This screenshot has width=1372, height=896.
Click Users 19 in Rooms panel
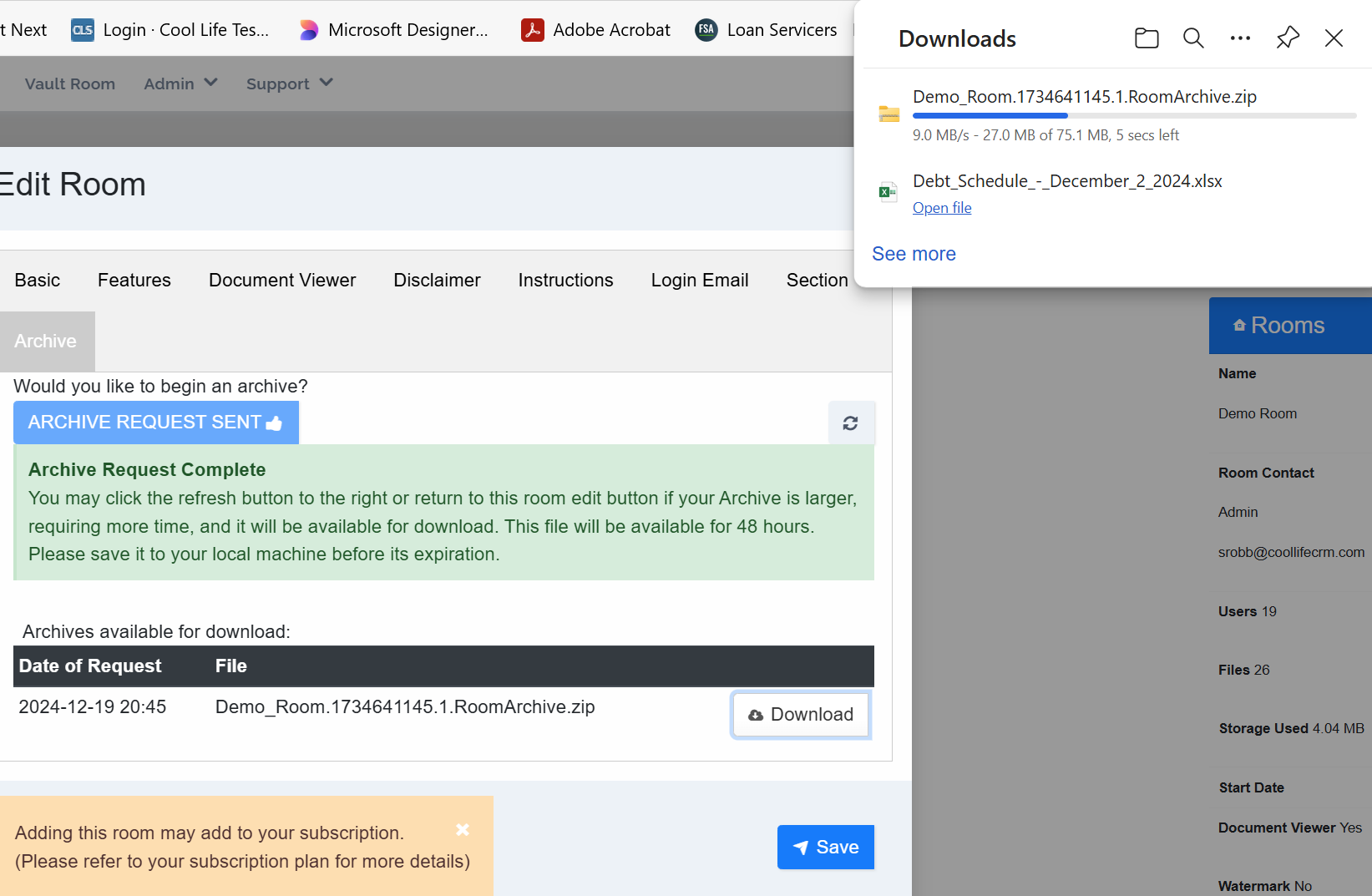click(x=1248, y=611)
